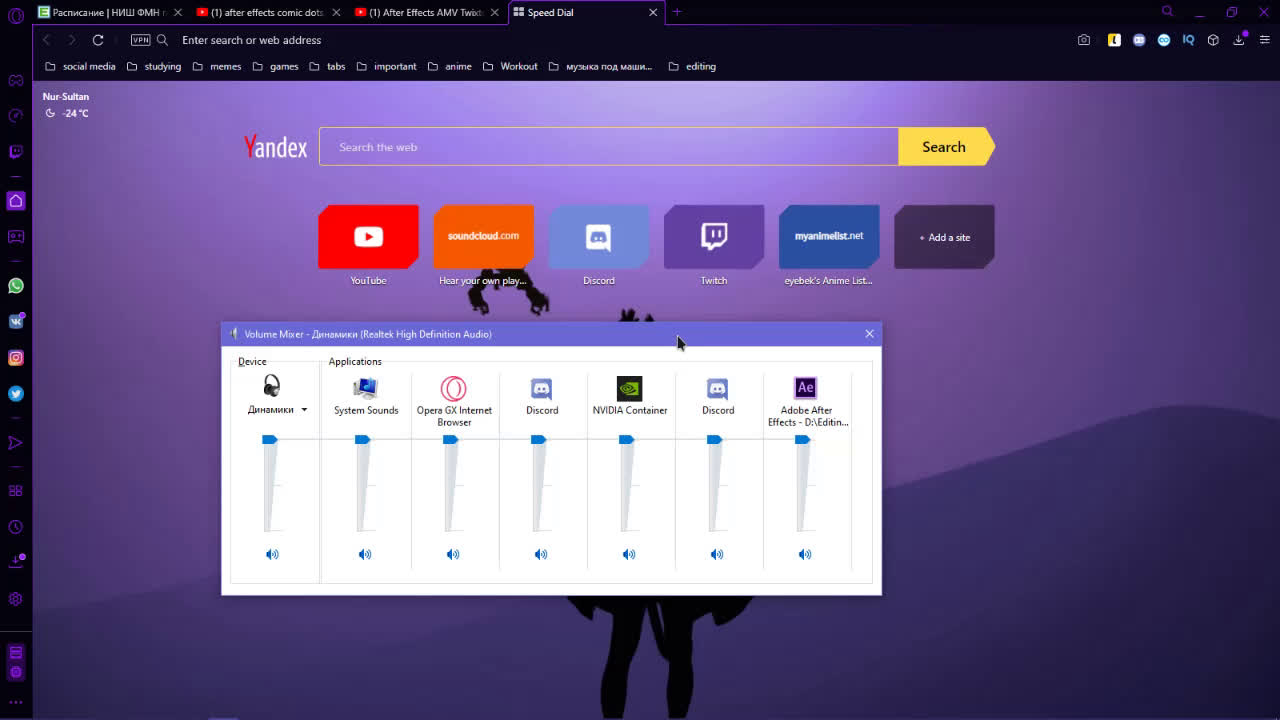Open sidebar settings gear

16,600
